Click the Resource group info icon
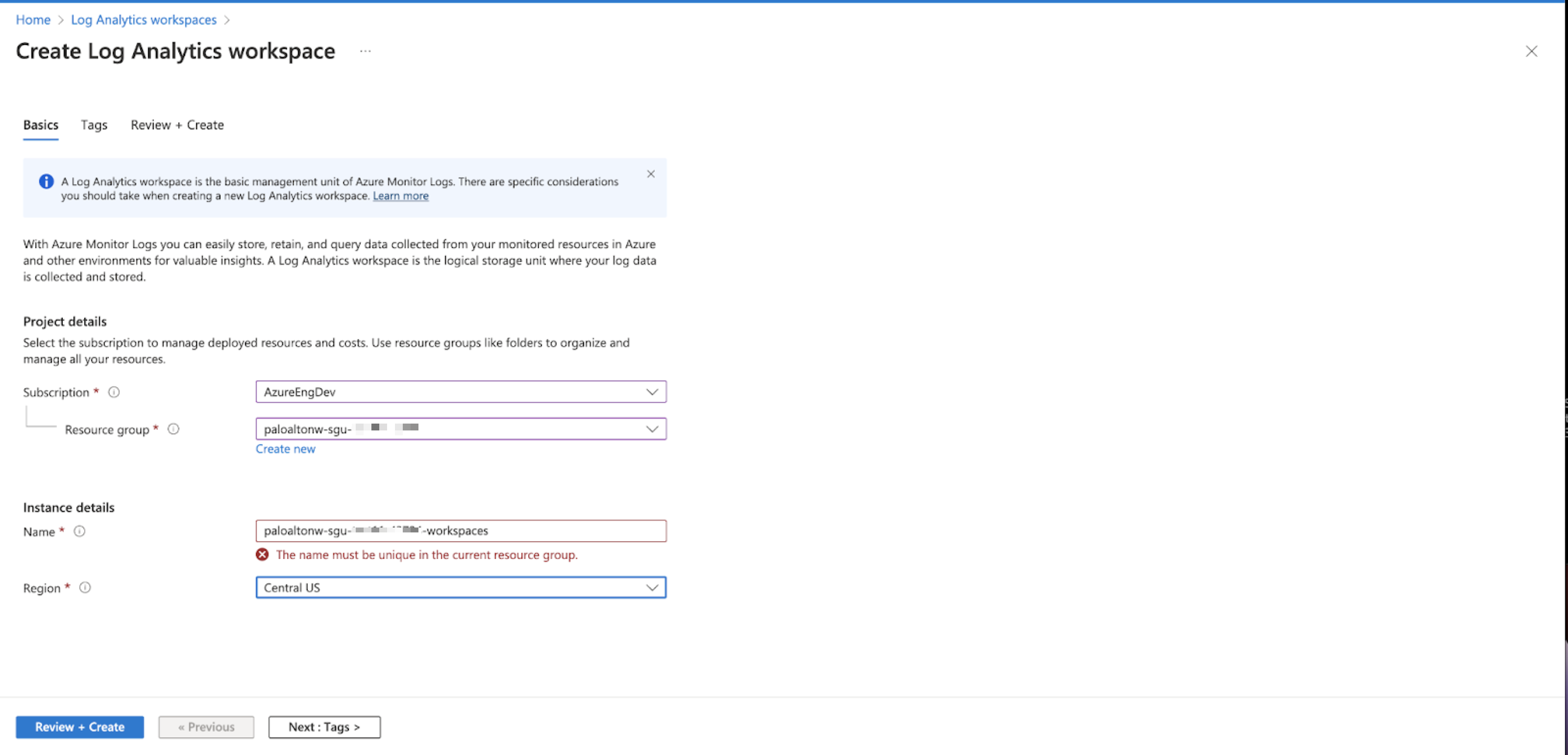Image resolution: width=1568 pixels, height=755 pixels. (x=173, y=429)
